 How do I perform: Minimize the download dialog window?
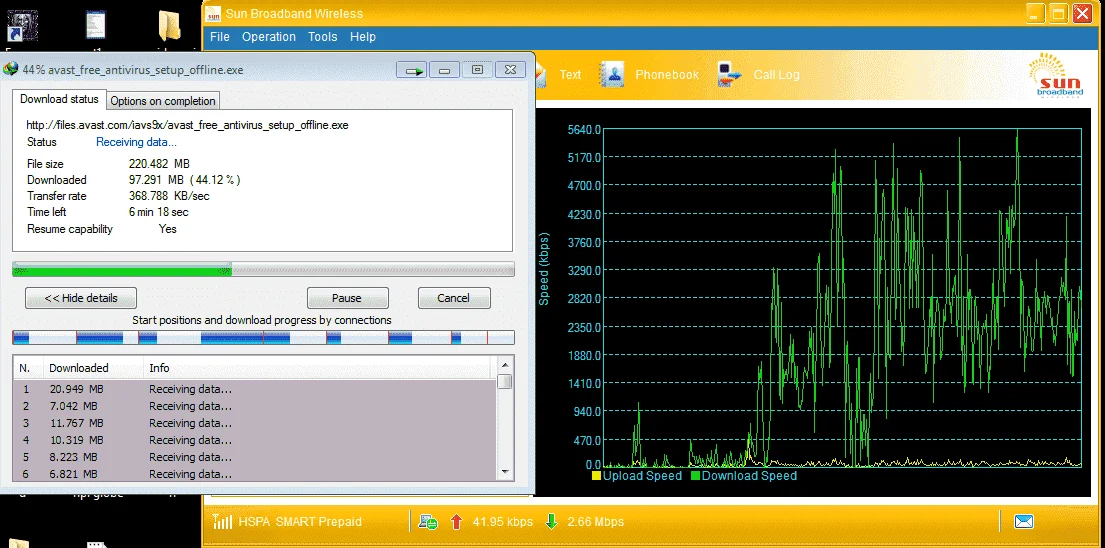click(x=445, y=70)
